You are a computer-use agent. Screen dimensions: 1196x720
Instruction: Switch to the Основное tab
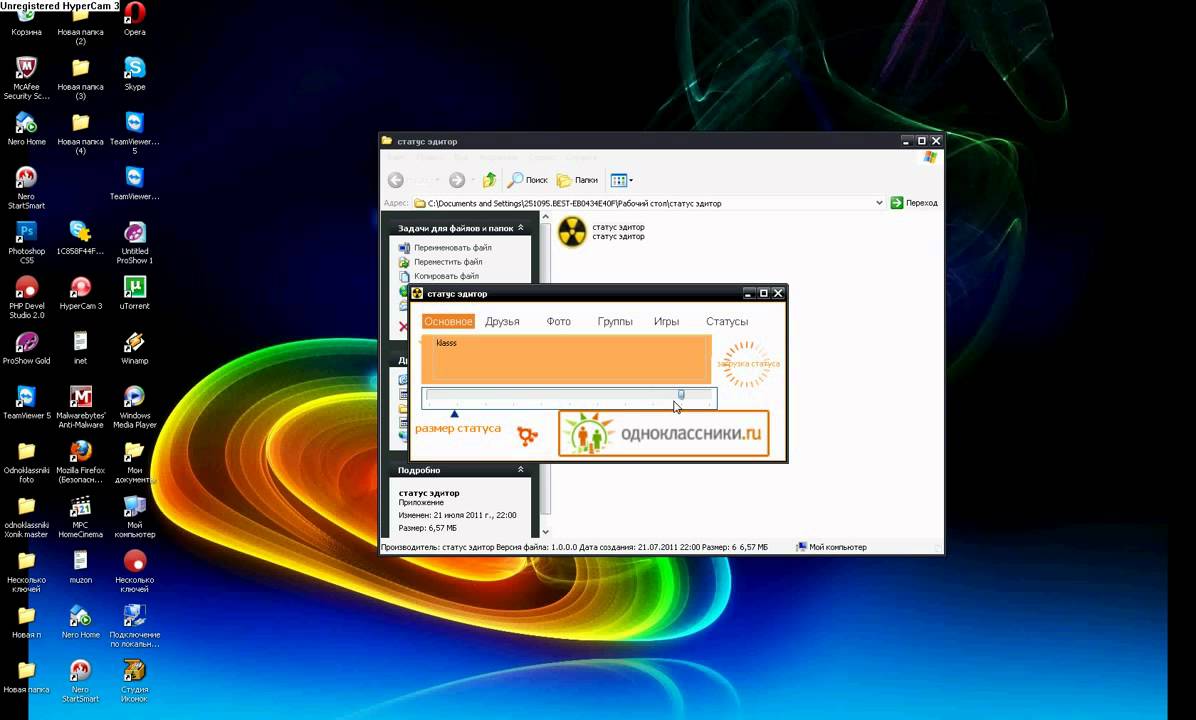coord(448,322)
